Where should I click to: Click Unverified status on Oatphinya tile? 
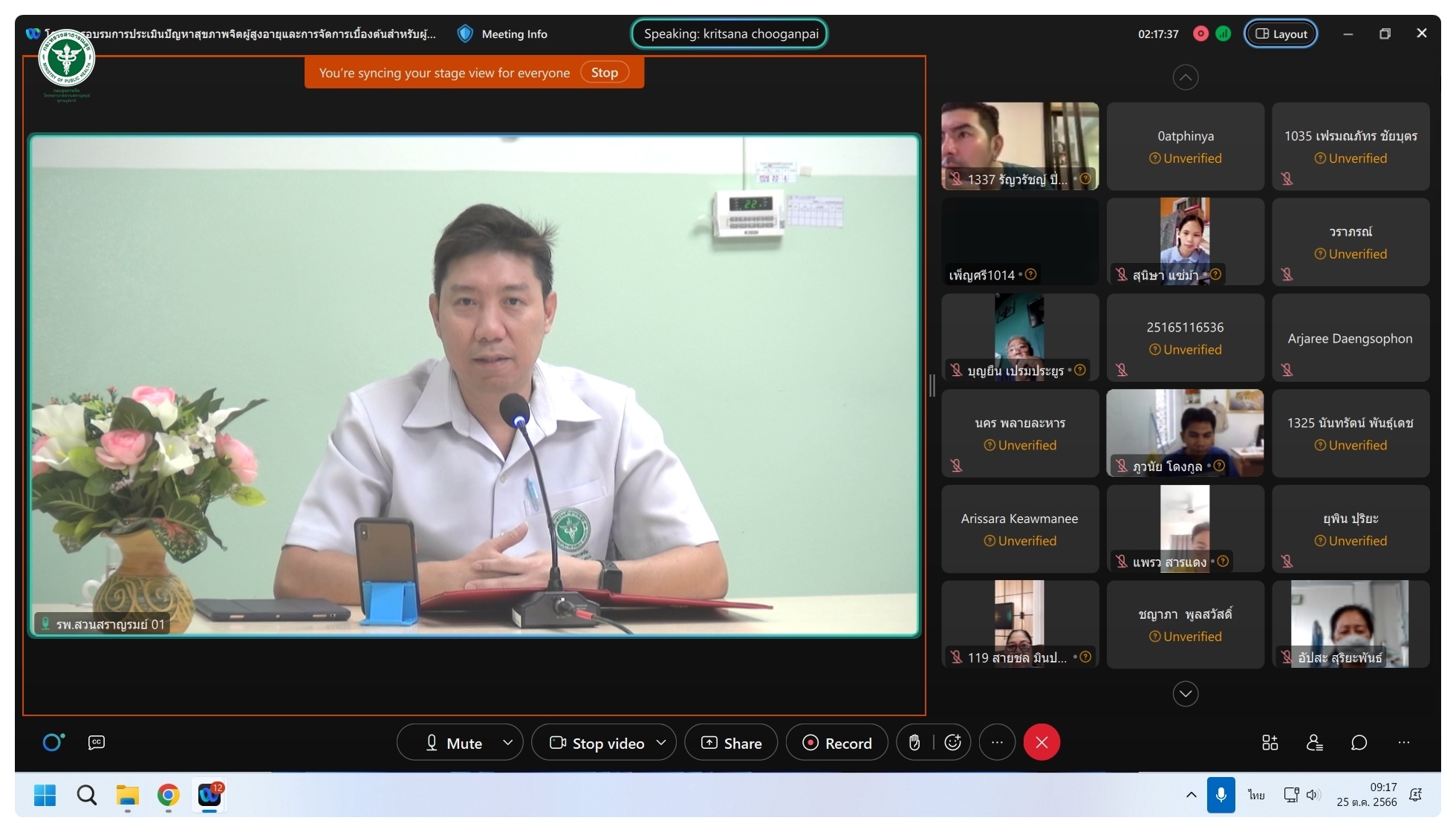[1185, 158]
